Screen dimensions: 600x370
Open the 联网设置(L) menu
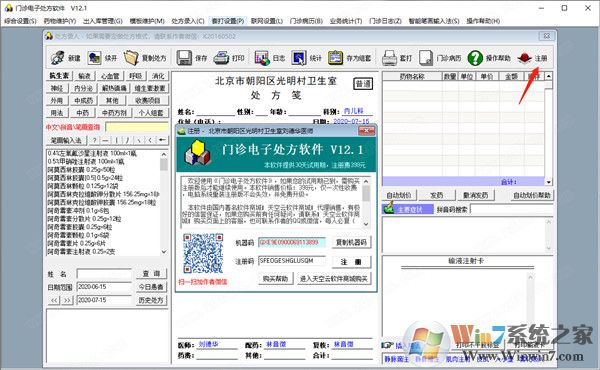click(267, 21)
